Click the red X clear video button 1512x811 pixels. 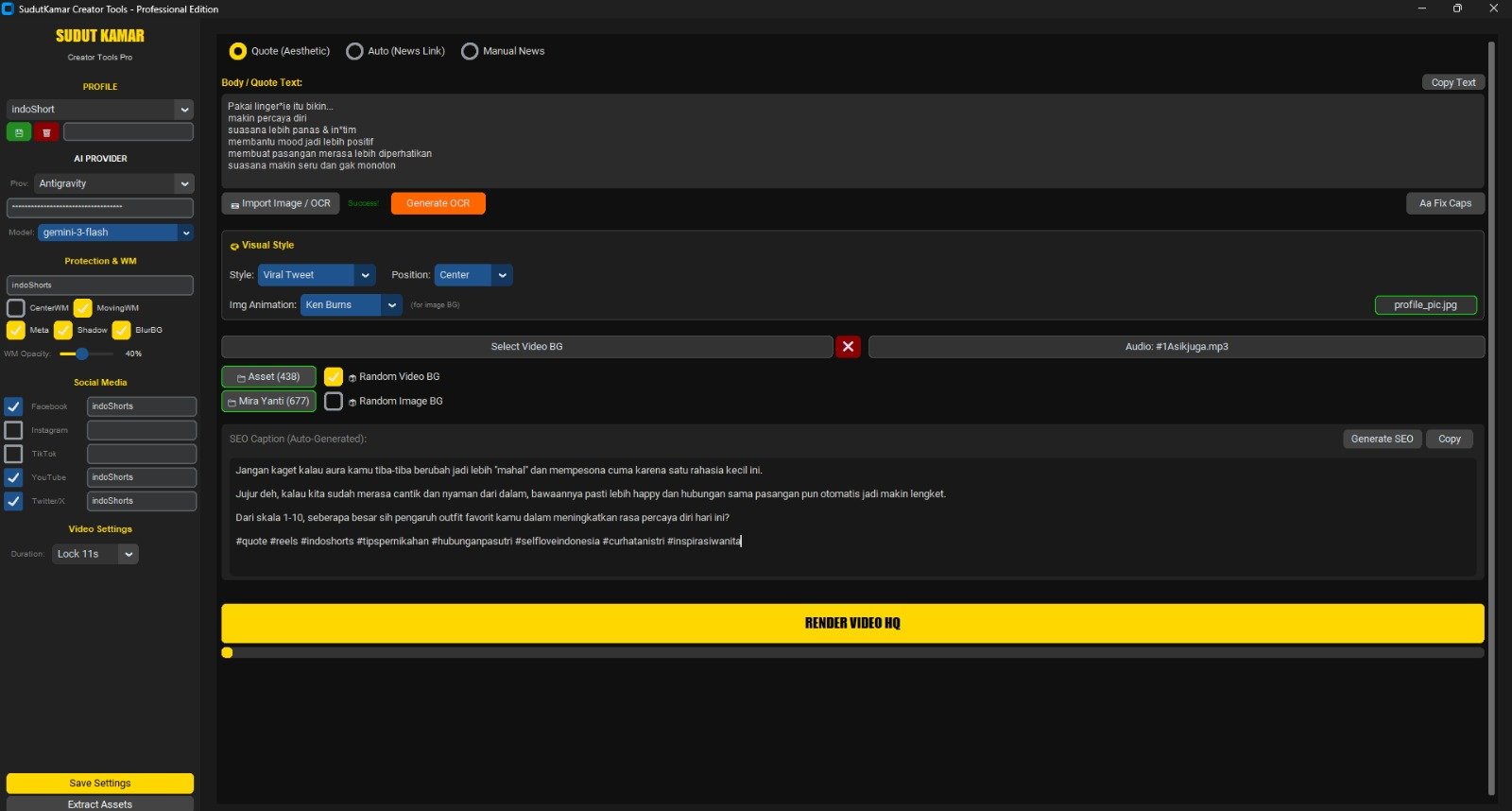pos(848,347)
